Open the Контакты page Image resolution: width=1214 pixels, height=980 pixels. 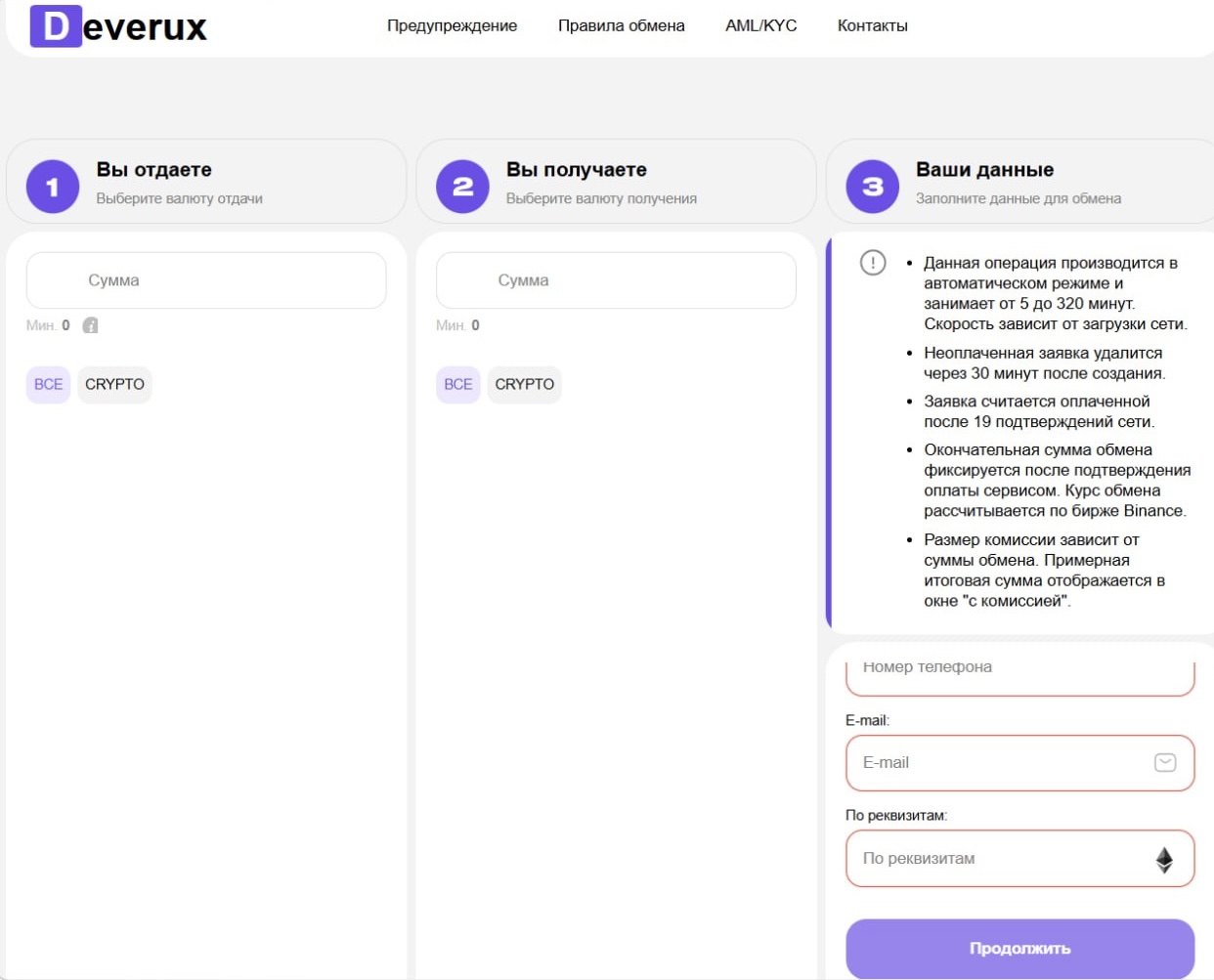coord(872,25)
